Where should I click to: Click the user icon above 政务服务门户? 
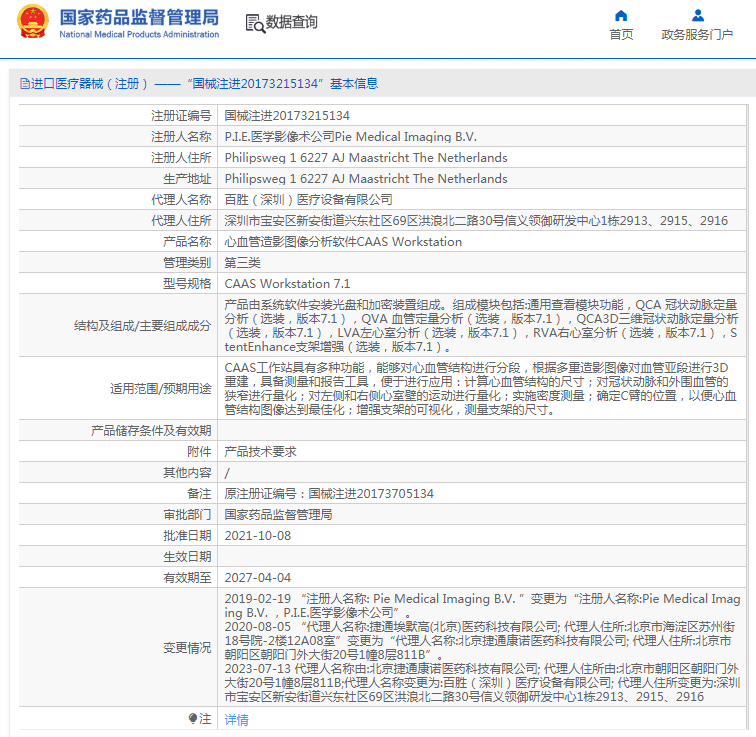click(x=698, y=16)
